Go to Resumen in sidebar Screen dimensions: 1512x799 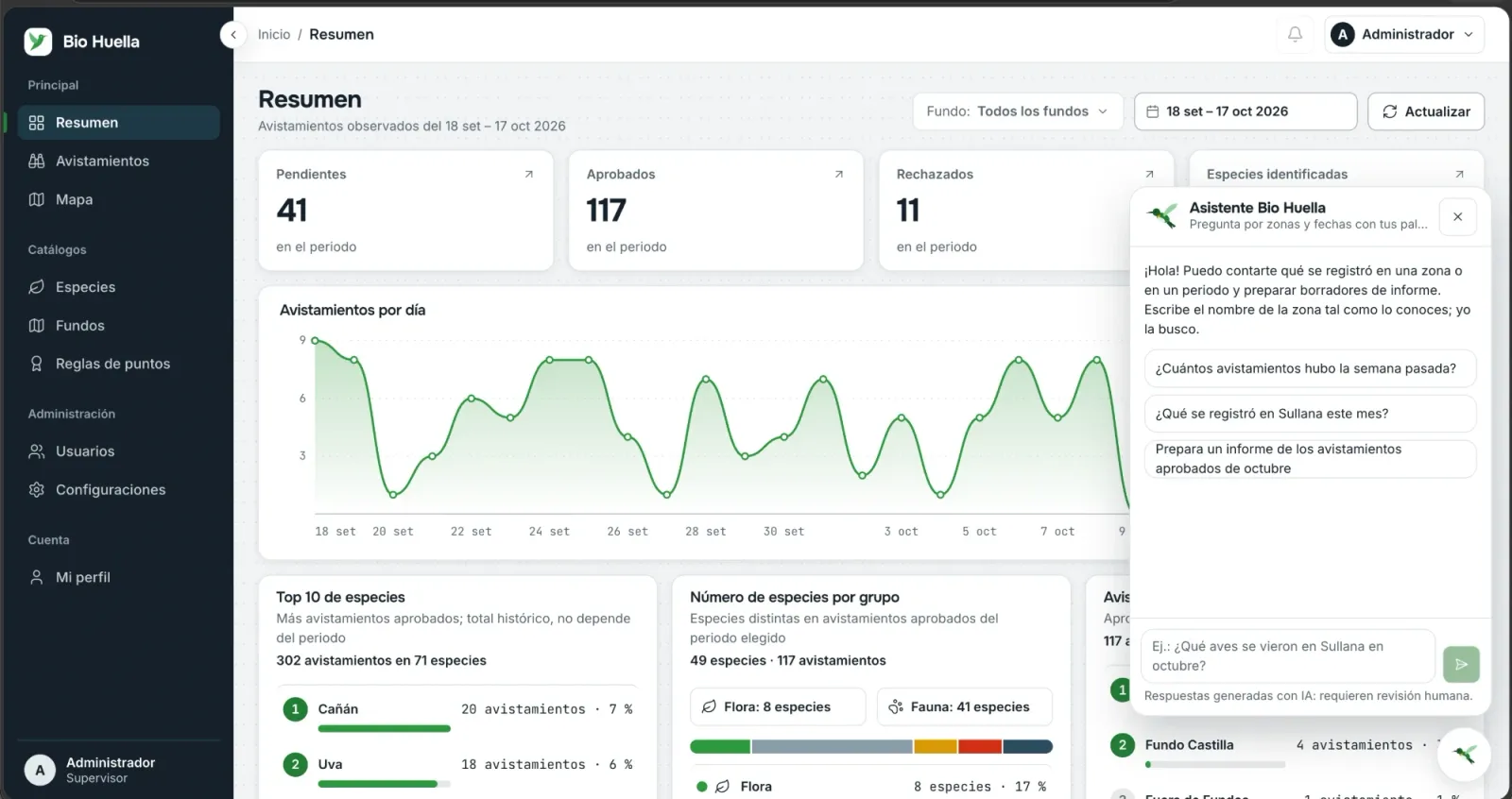118,123
